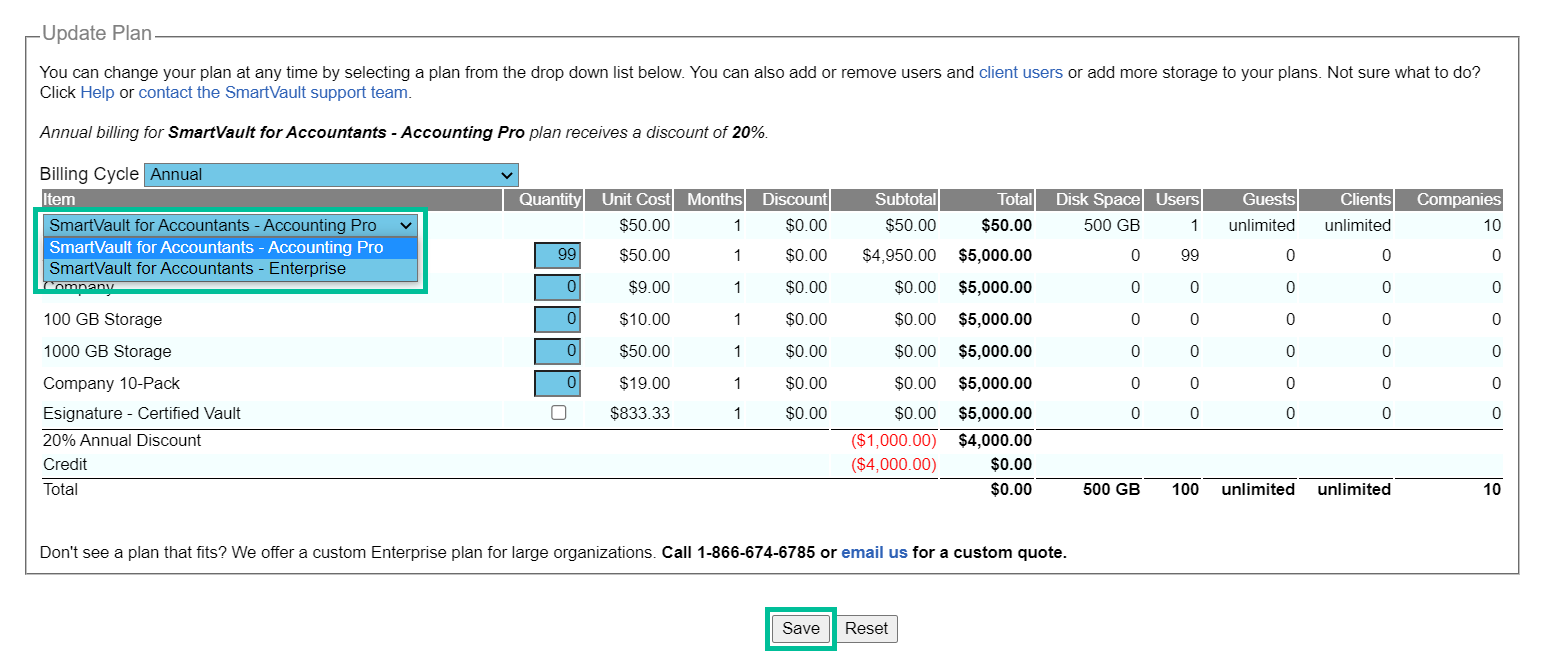Click the ($4,000.00) credit amount
The image size is (1541, 660).
893,465
